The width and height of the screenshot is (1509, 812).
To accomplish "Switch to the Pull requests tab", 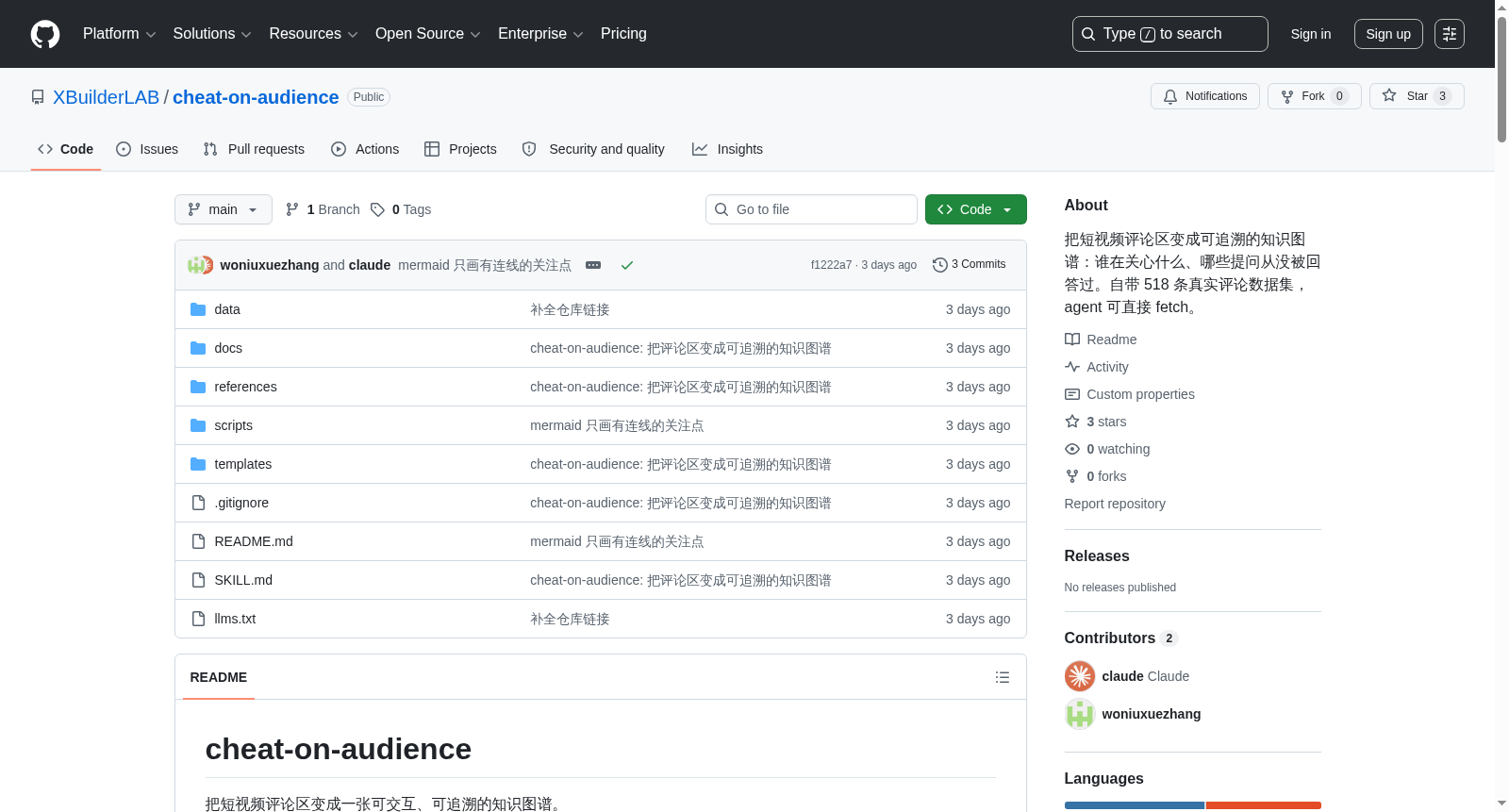I will click(x=254, y=149).
